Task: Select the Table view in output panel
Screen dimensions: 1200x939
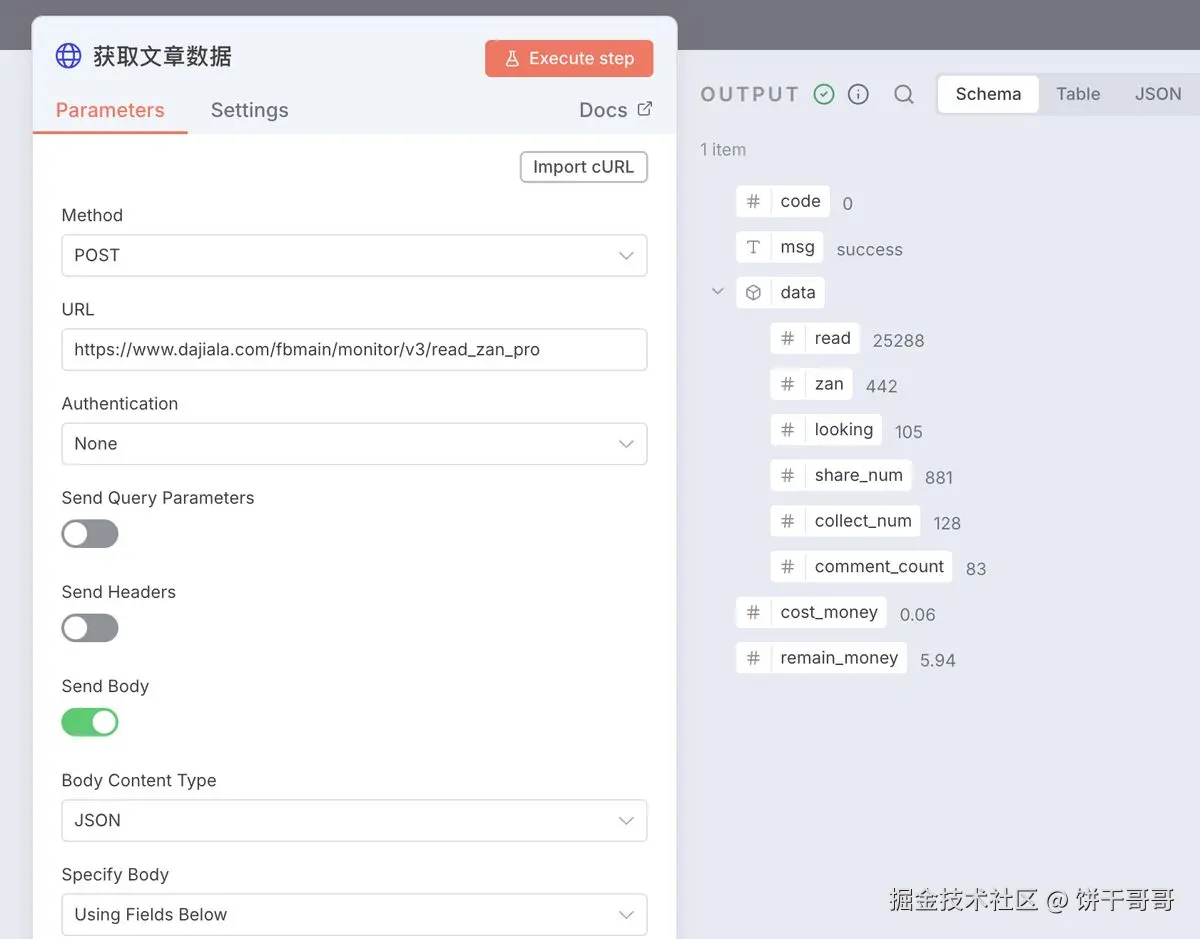Action: click(1078, 93)
